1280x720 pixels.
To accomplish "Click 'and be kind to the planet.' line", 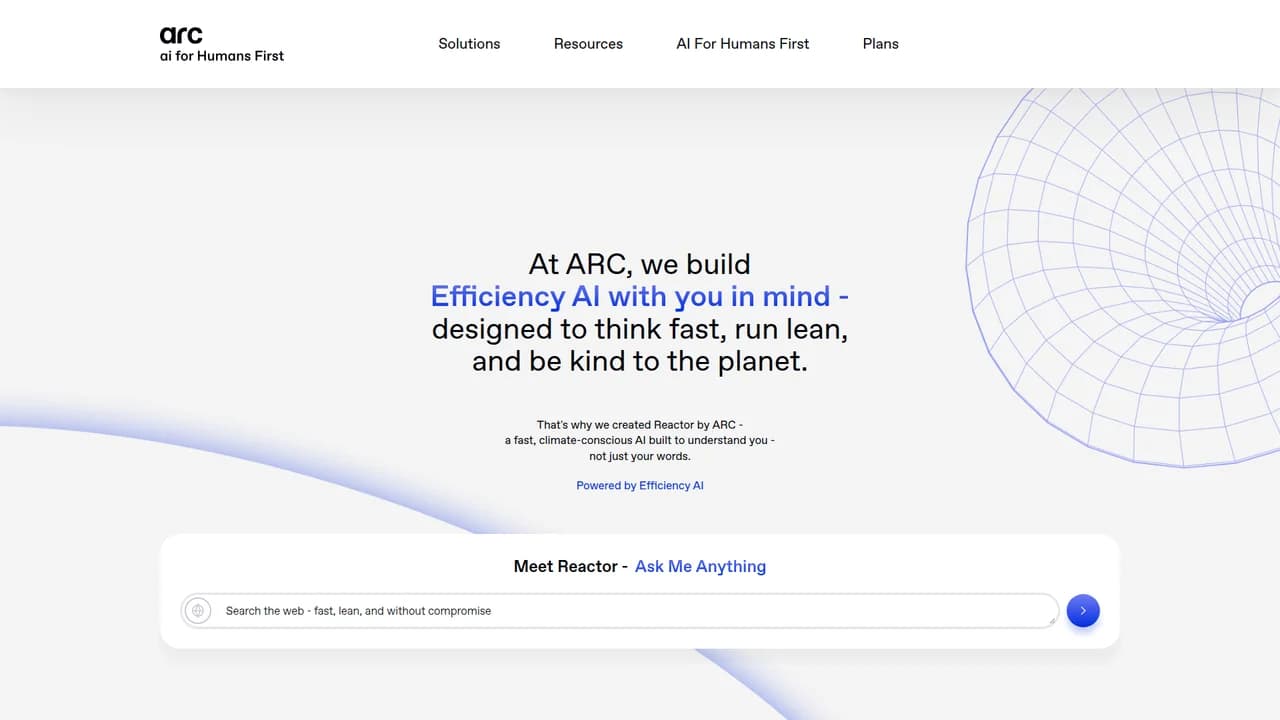I will [x=640, y=360].
